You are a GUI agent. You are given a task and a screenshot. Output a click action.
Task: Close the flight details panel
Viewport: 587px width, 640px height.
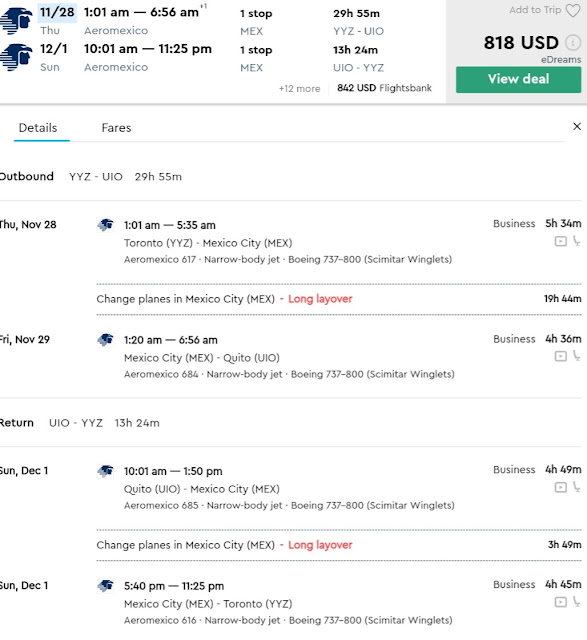577,127
